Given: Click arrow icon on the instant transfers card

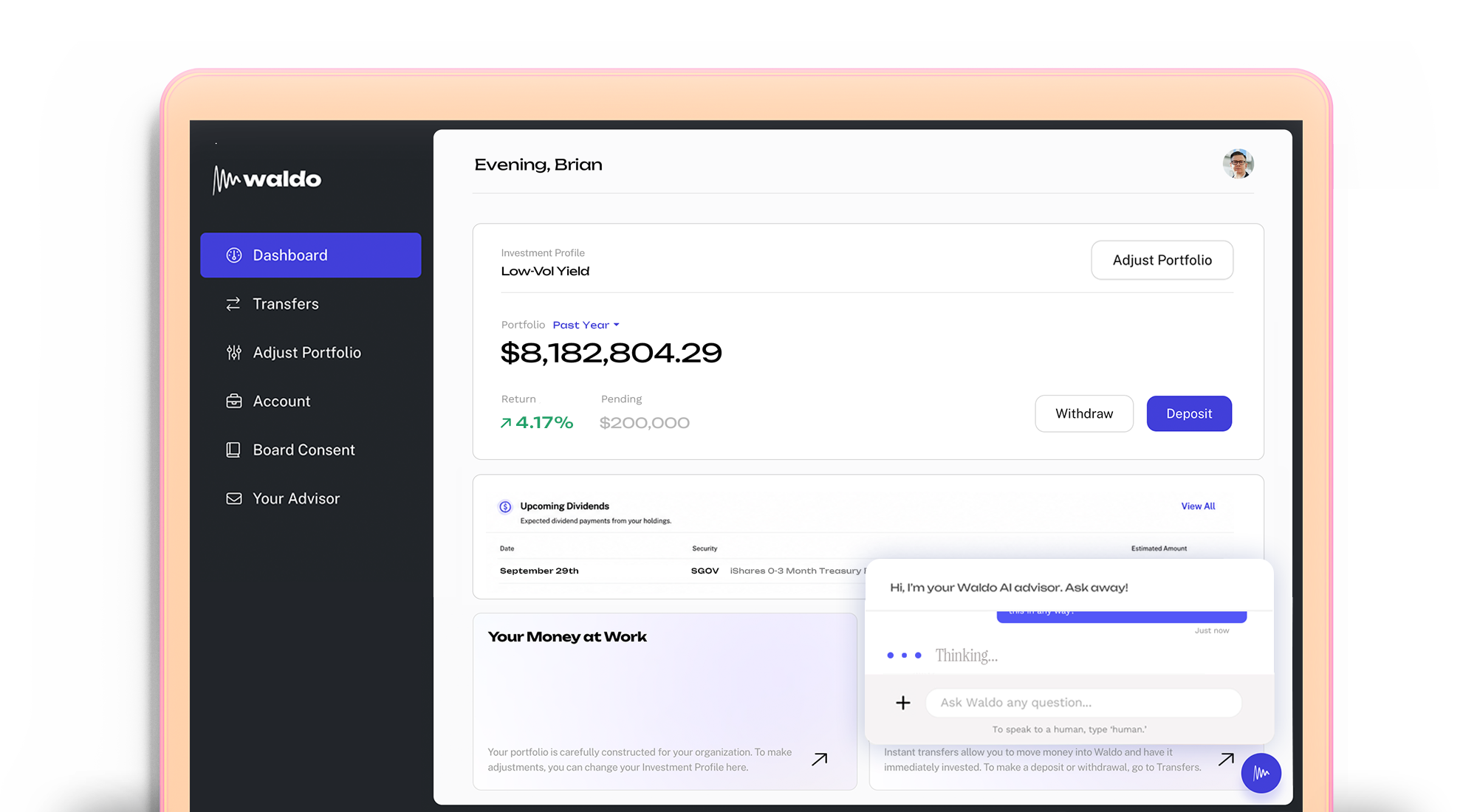Looking at the screenshot, I should point(1227,759).
